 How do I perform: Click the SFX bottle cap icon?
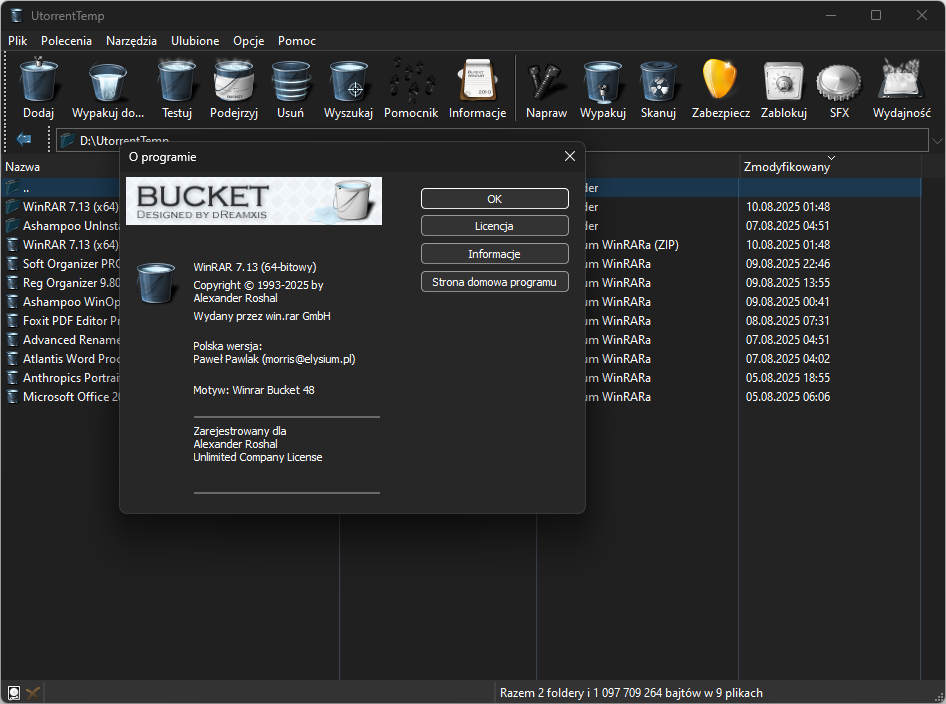tap(839, 81)
